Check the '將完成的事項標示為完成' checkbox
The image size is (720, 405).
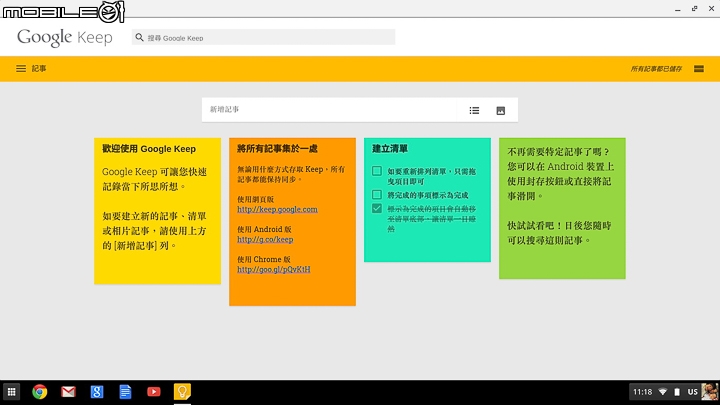click(377, 195)
